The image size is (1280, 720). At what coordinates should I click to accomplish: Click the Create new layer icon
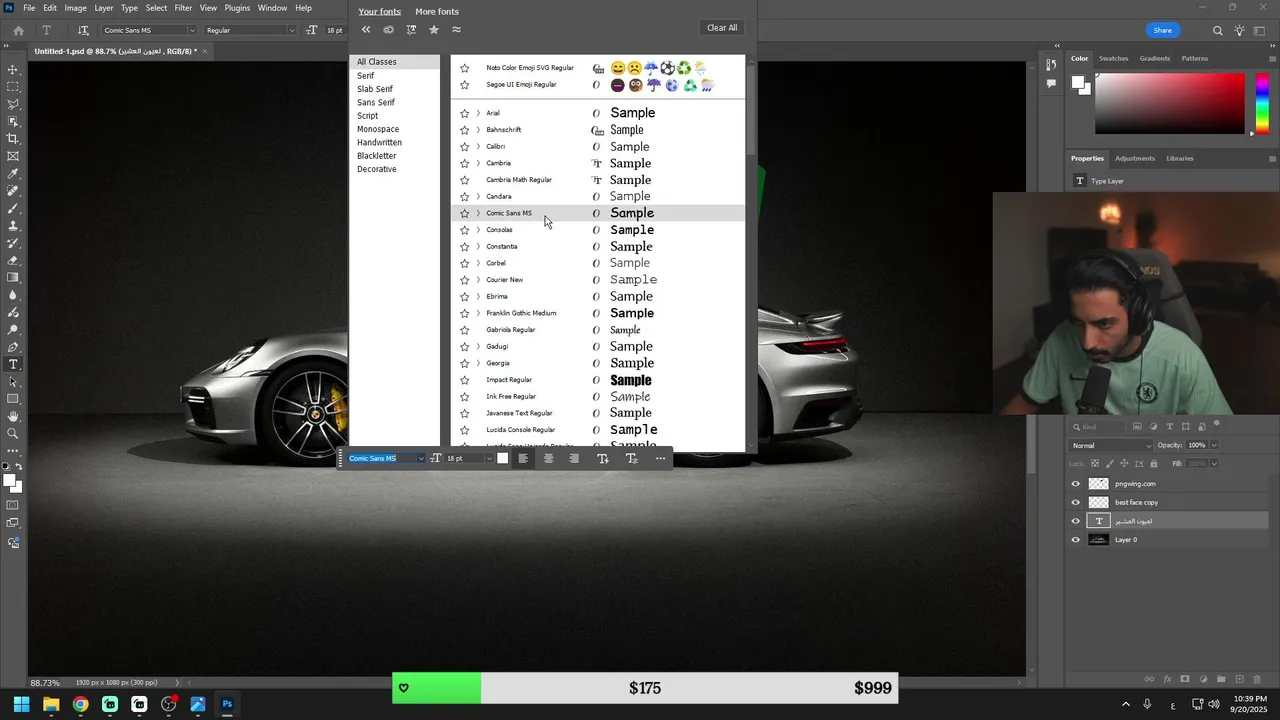[x=1240, y=679]
